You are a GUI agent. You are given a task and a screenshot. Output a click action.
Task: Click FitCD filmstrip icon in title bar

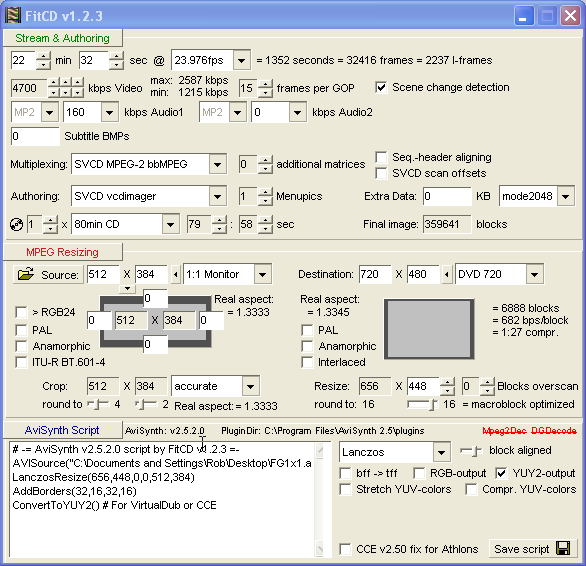(x=13, y=15)
